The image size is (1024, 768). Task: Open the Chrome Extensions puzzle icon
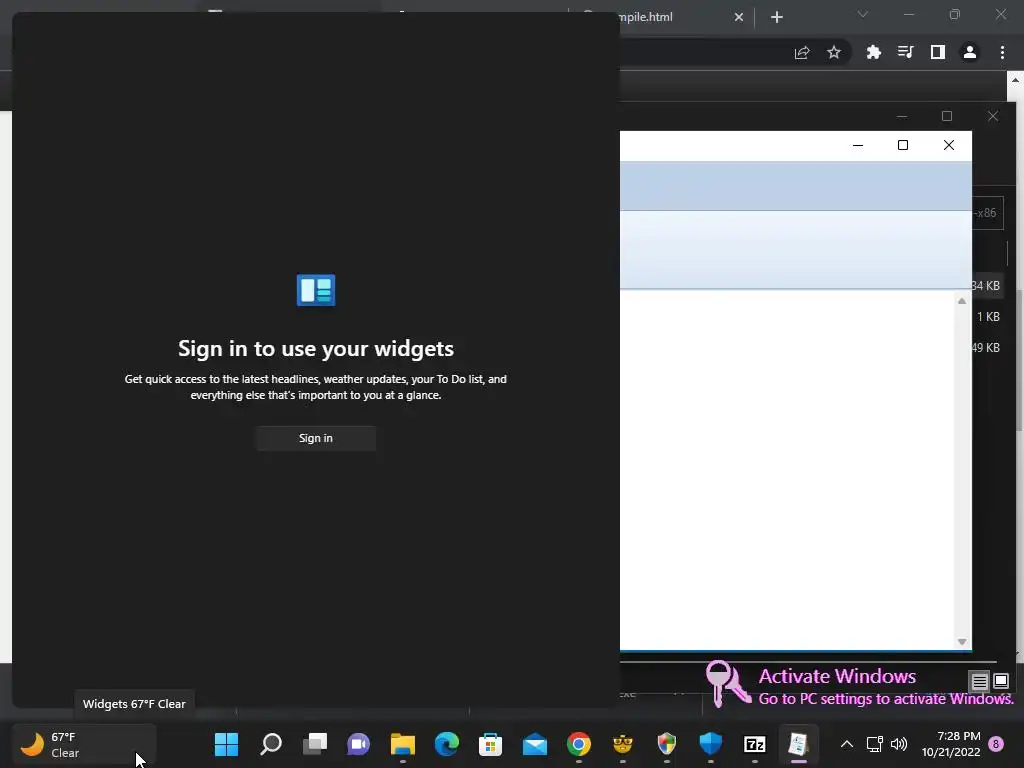pos(874,52)
